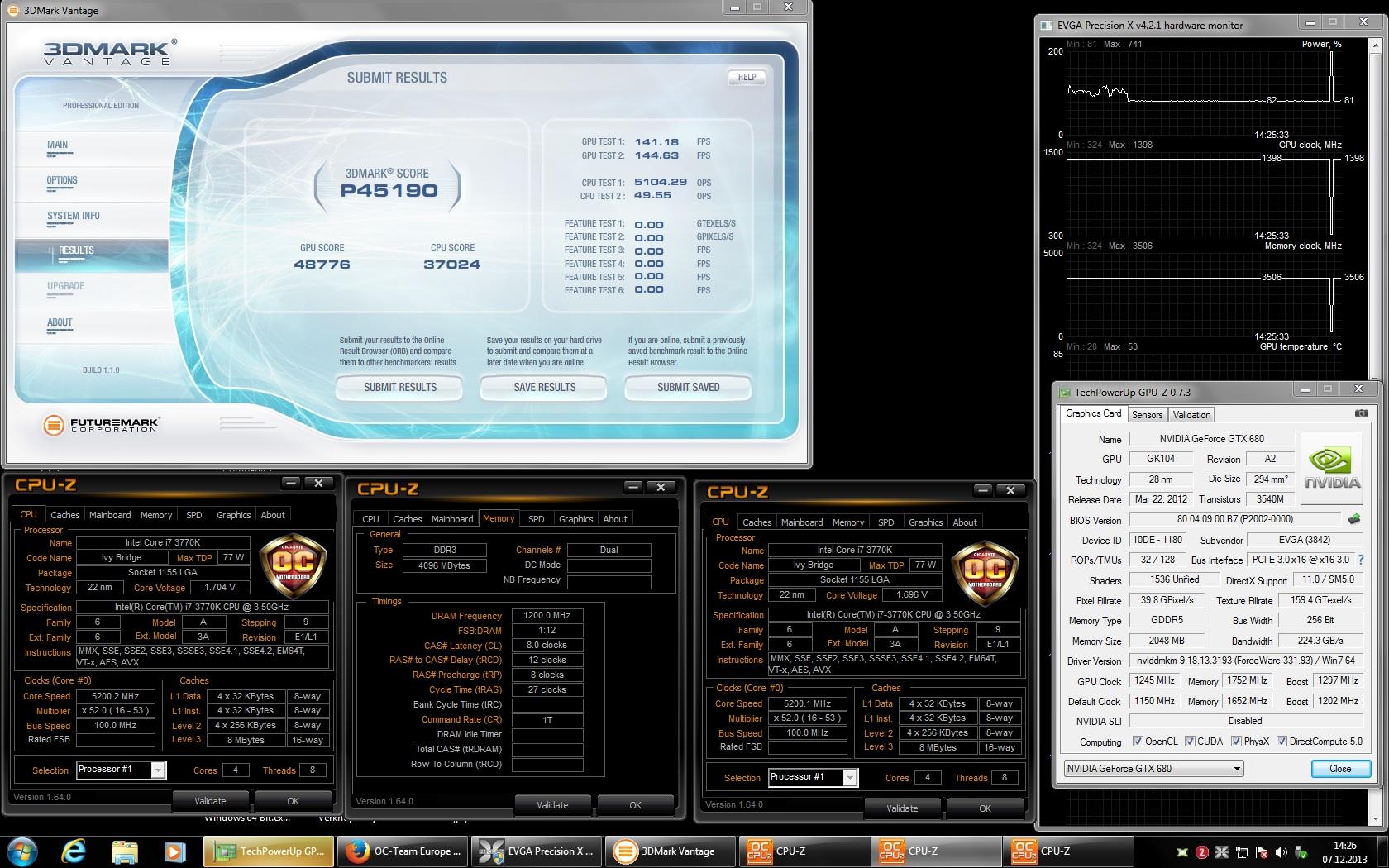Click the Bus Interface question mark icon
The width and height of the screenshot is (1389, 868).
(x=1360, y=560)
